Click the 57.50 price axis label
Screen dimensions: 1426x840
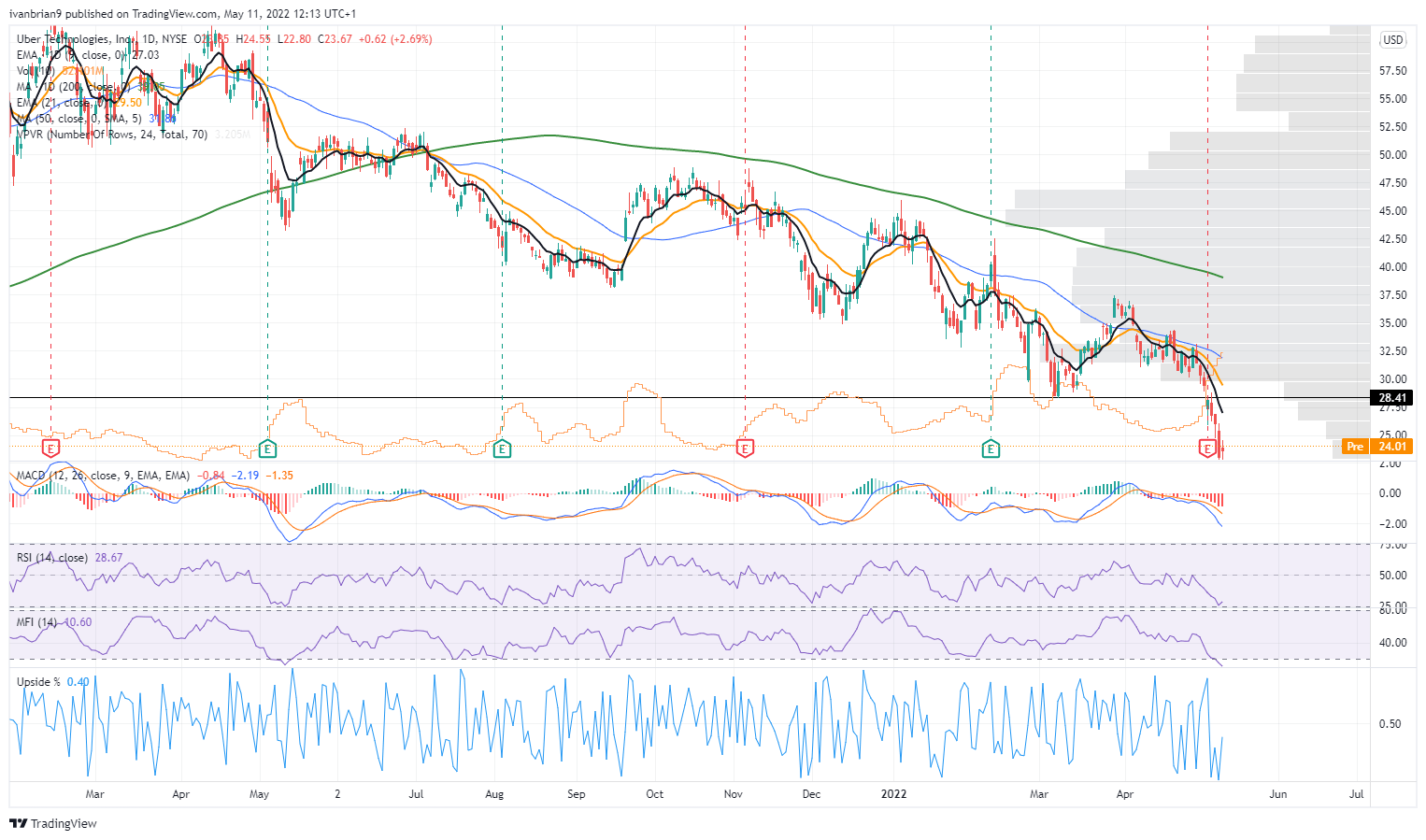click(1392, 71)
